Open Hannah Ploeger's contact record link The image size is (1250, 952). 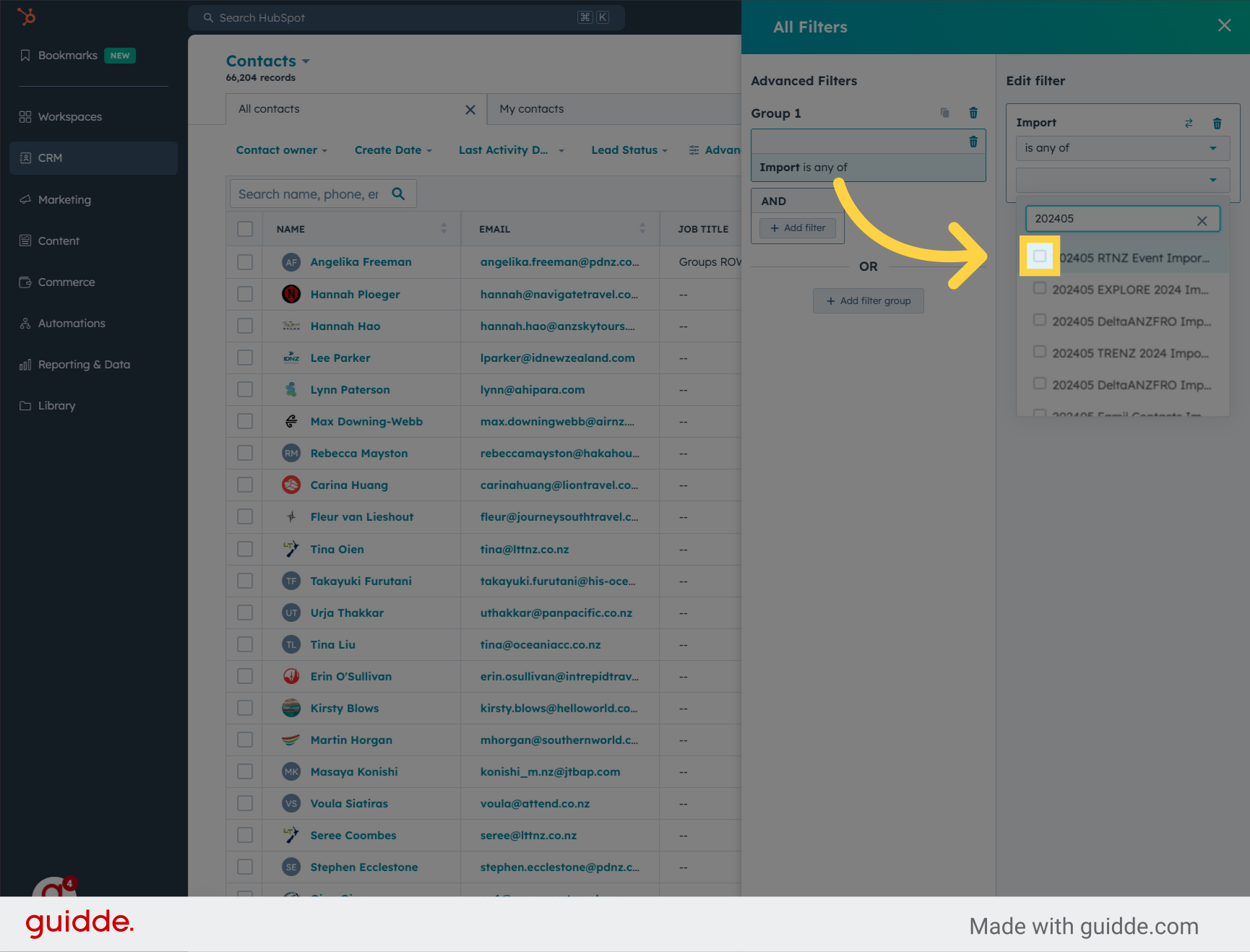point(355,294)
